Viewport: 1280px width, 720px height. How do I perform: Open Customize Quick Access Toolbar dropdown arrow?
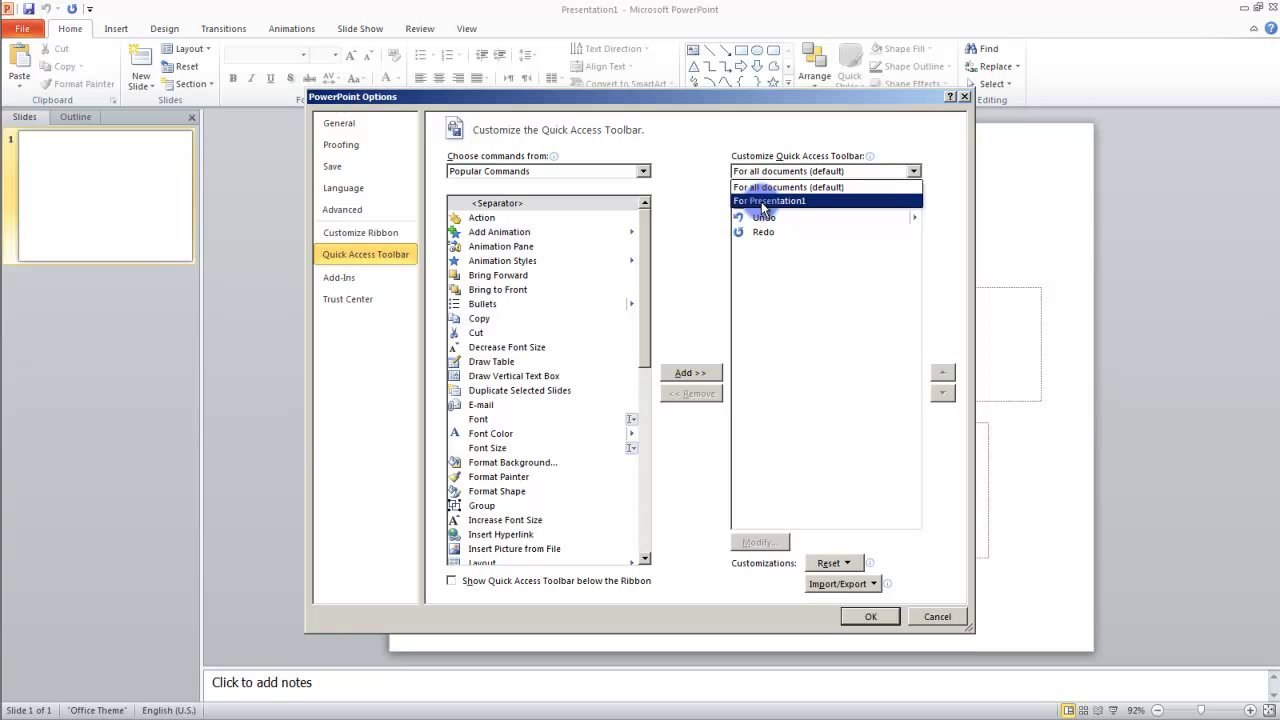coord(914,171)
